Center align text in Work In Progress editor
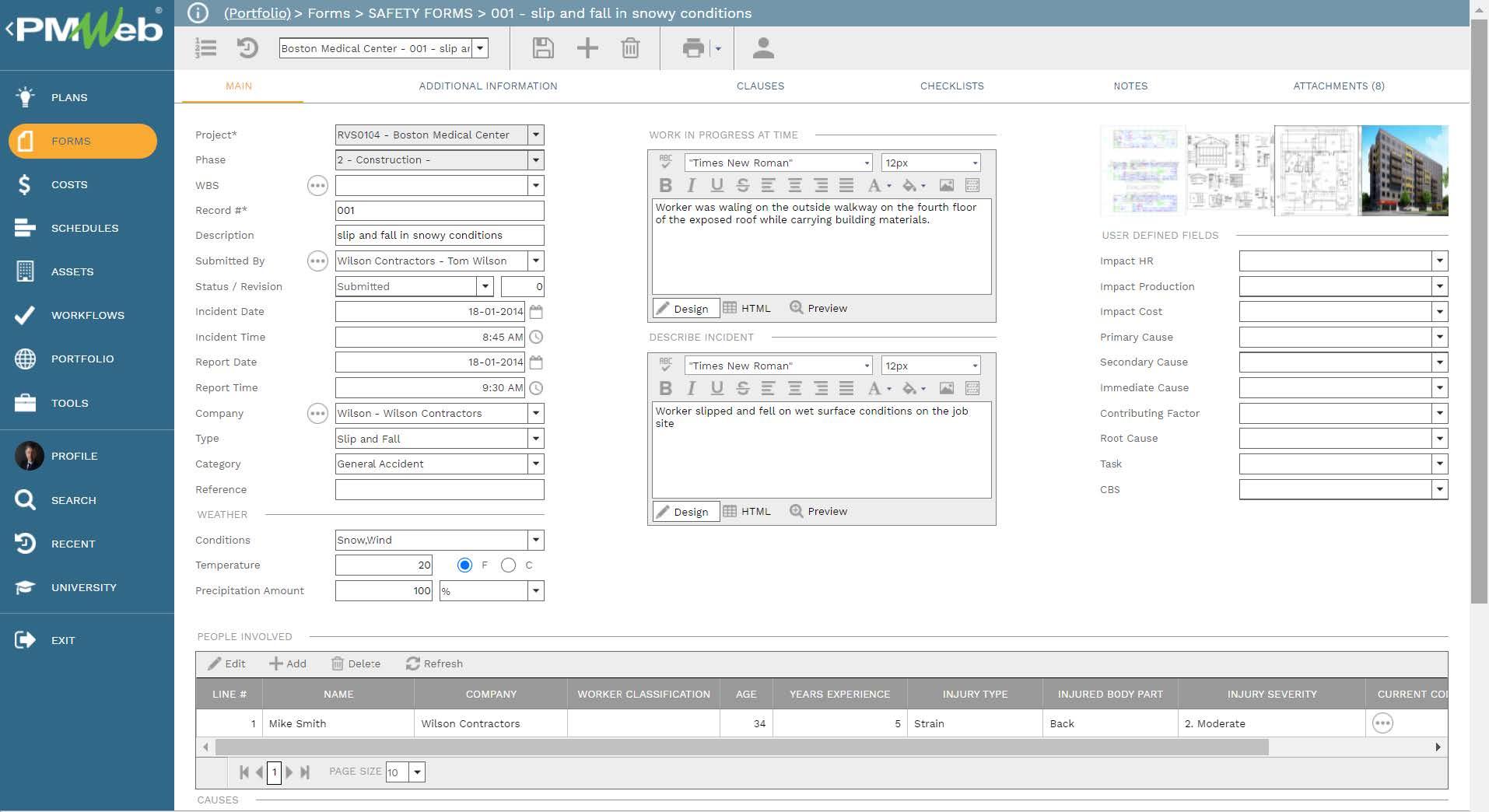This screenshot has height=812, width=1489. (x=794, y=185)
